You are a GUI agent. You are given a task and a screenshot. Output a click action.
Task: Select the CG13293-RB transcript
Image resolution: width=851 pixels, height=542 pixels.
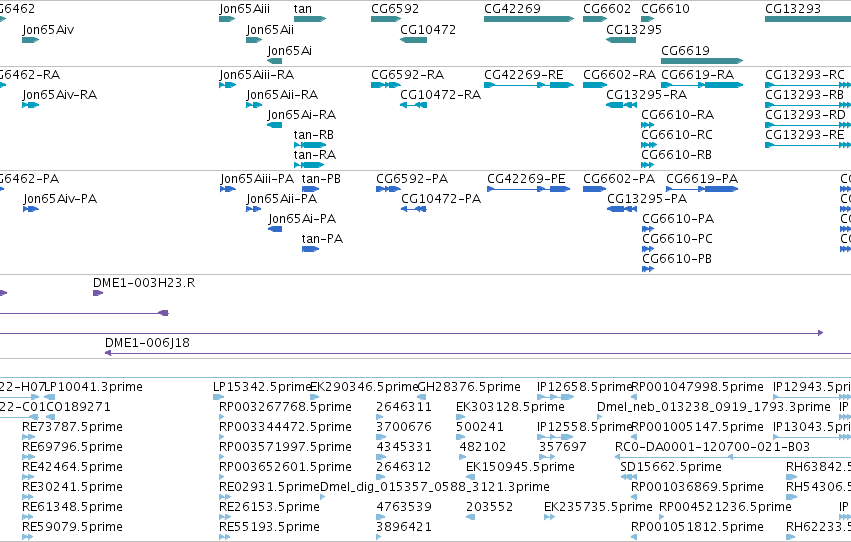coord(808,105)
